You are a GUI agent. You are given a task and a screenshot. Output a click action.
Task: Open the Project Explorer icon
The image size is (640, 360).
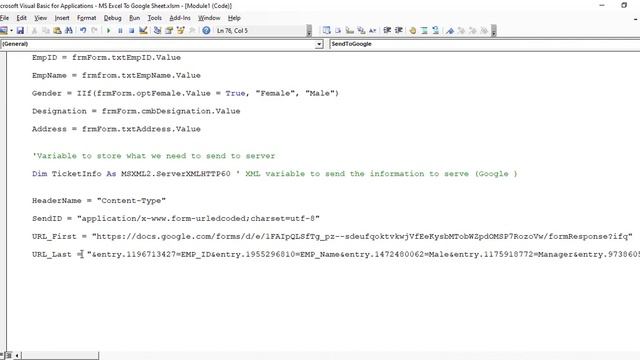(157, 31)
